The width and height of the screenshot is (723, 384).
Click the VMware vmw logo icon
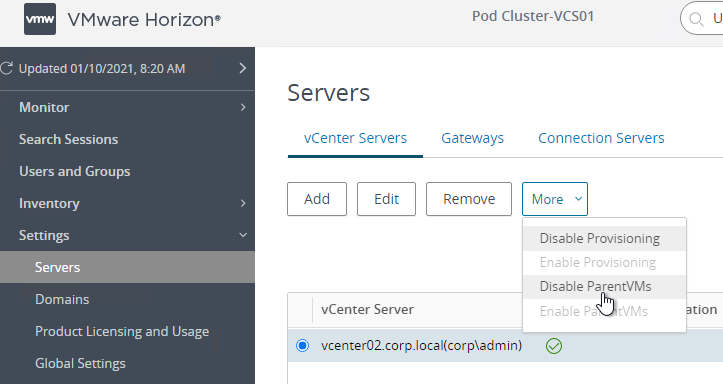(40, 19)
